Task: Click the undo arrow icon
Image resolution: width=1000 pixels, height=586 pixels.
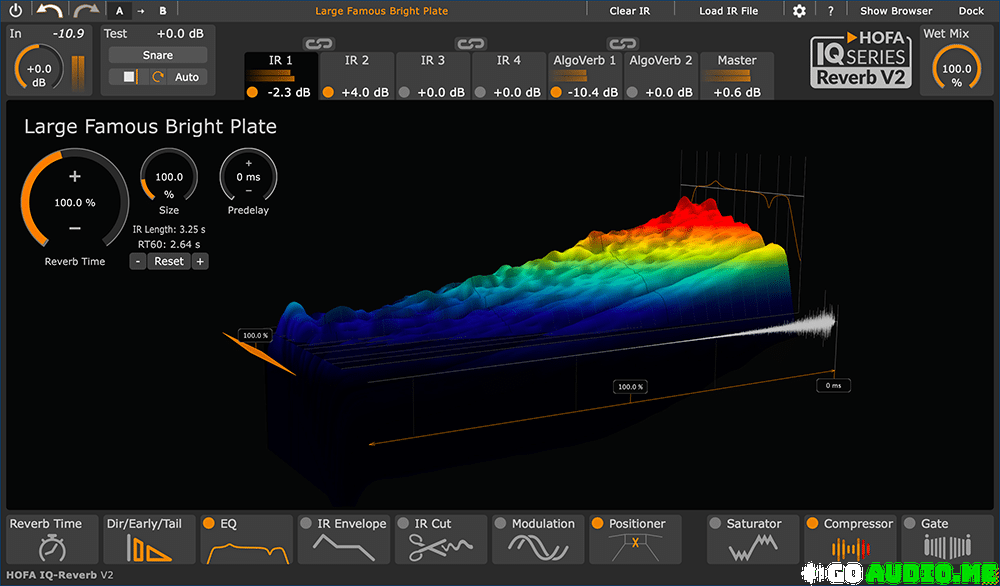Action: [50, 11]
